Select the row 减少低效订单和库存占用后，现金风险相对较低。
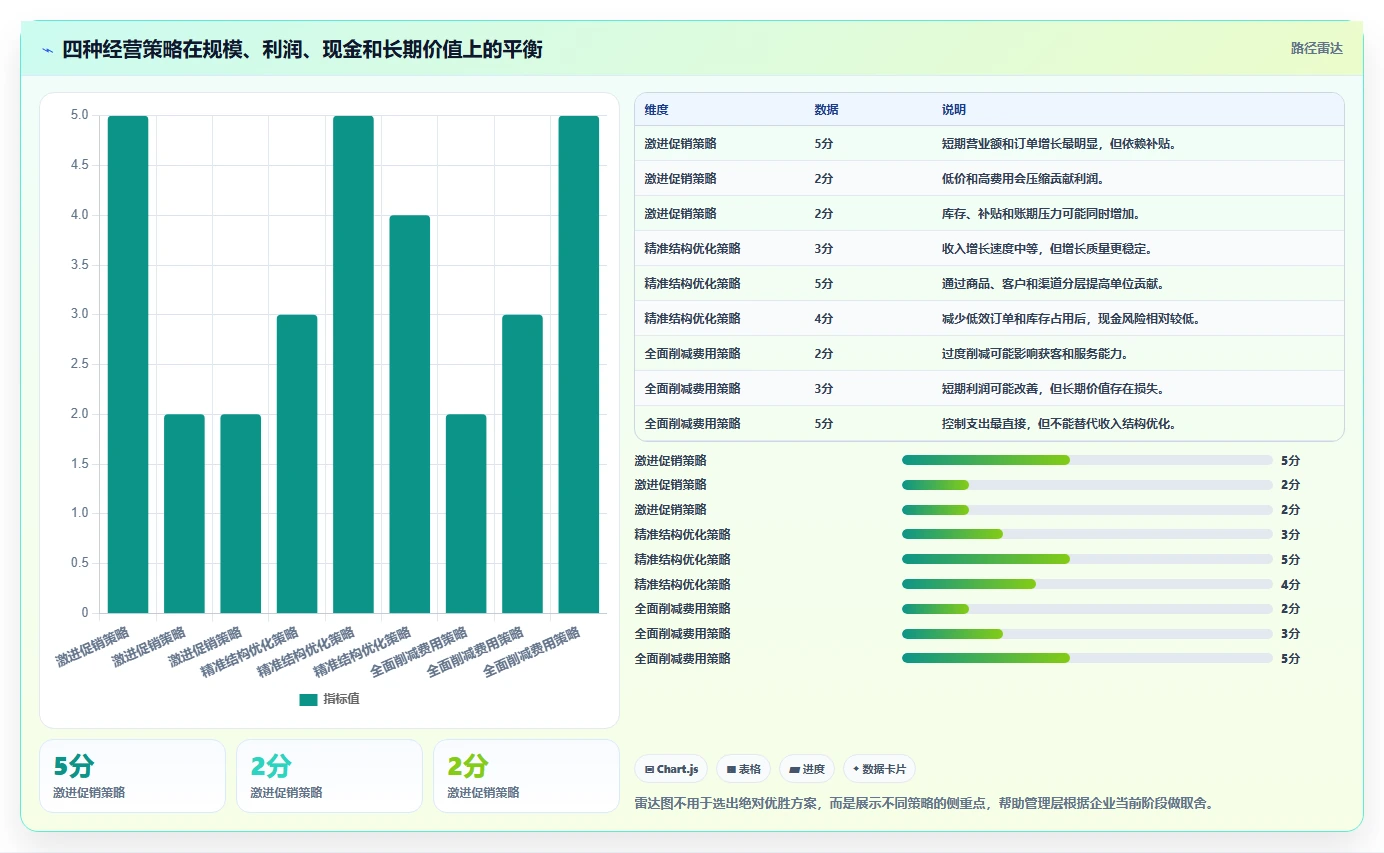The image size is (1384, 853). click(989, 318)
